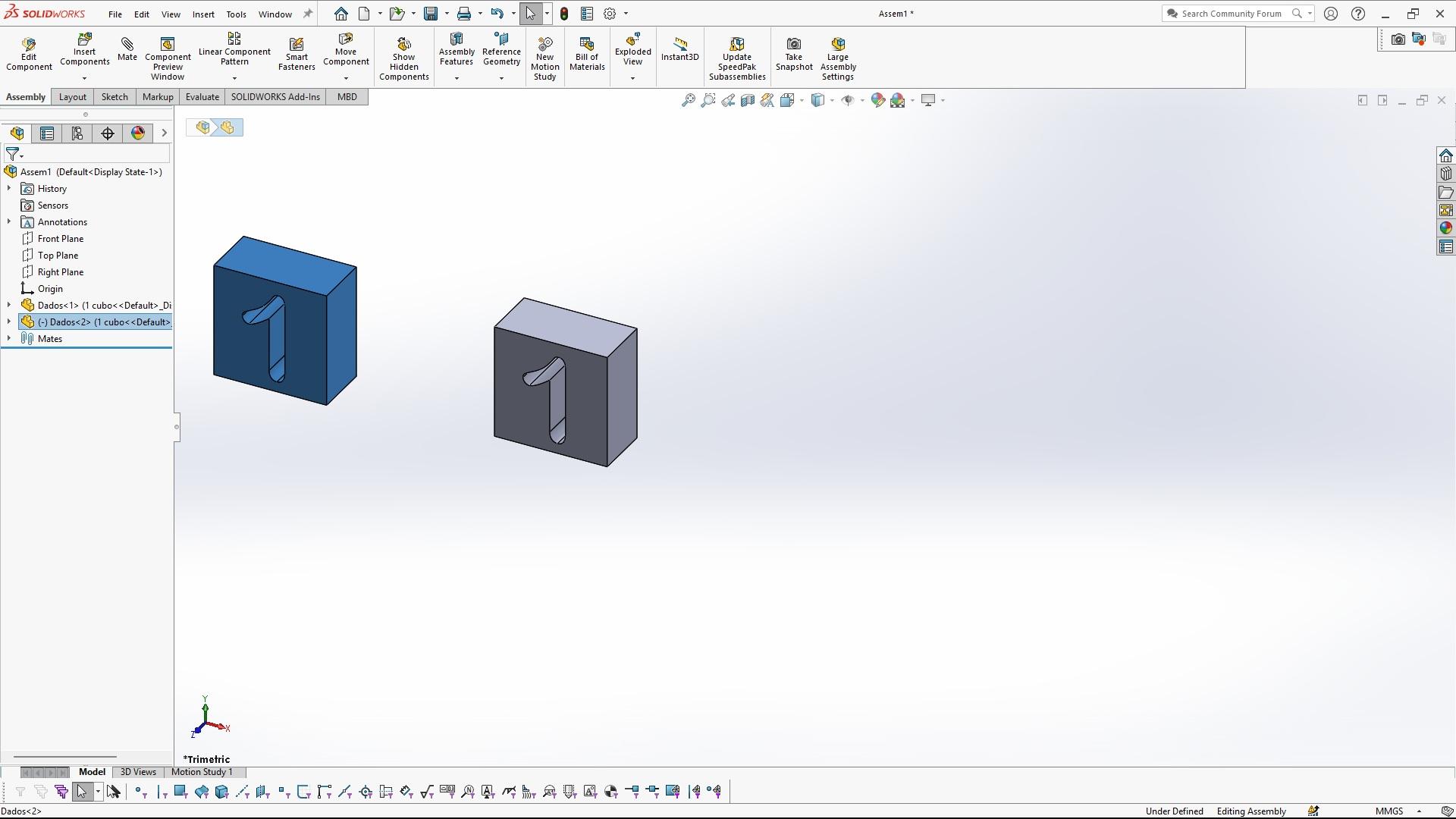Expand the feature manager tabs chevron
Screen dimensions: 1456x819
coord(164,133)
